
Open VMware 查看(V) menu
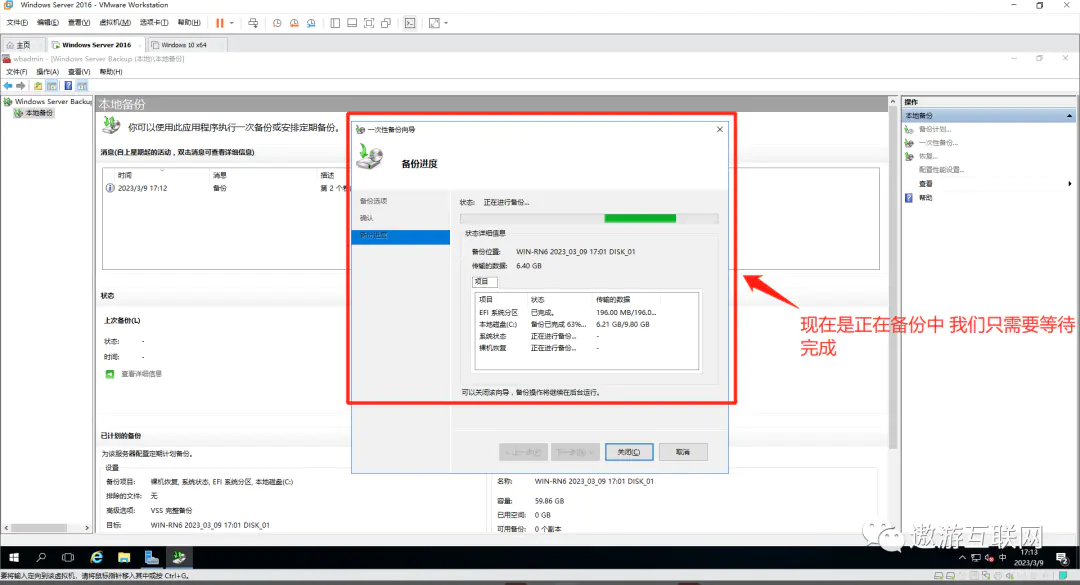[x=79, y=23]
